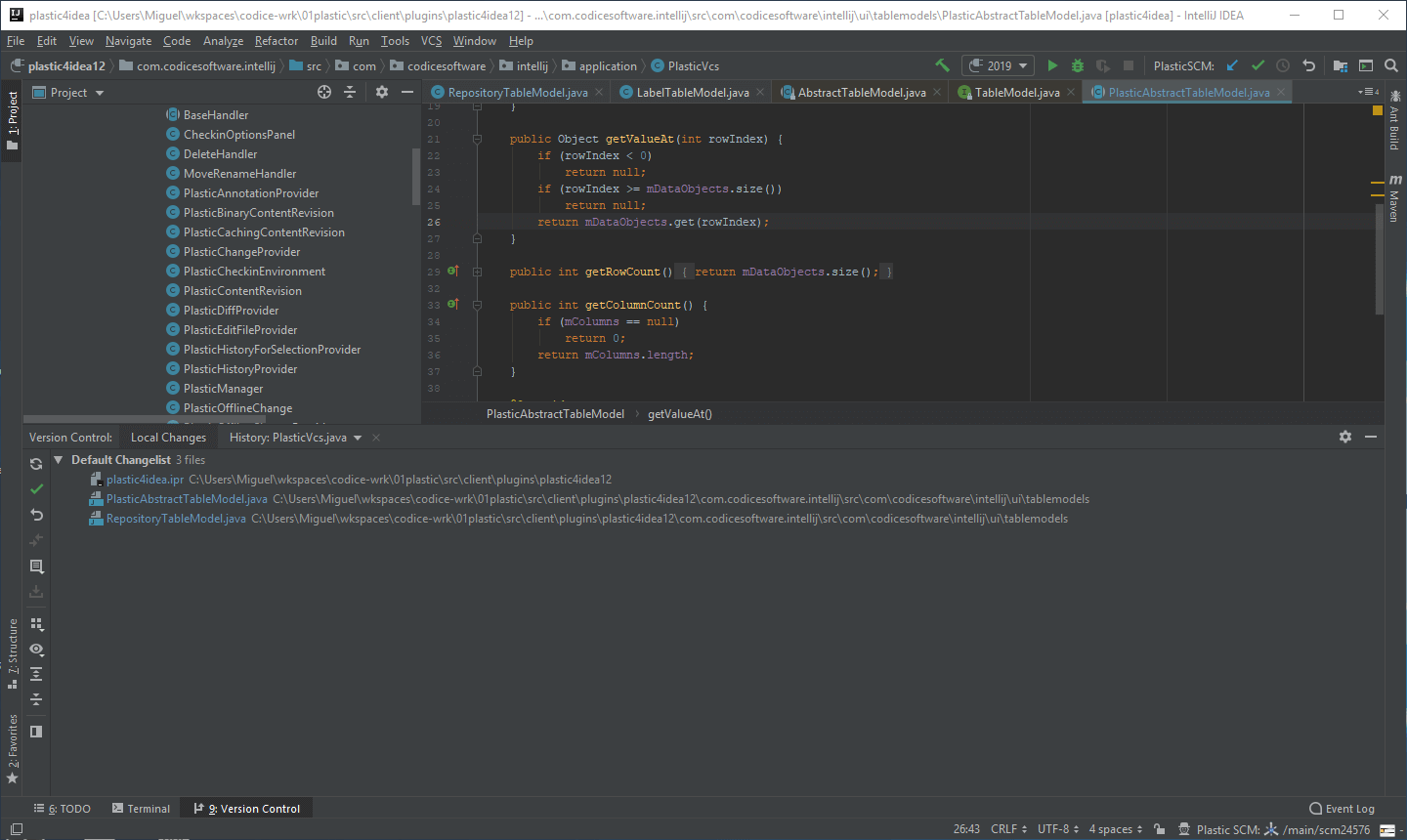Viewport: 1407px width, 840px height.
Task: Toggle the Structure tool window side tab
Action: click(x=12, y=653)
